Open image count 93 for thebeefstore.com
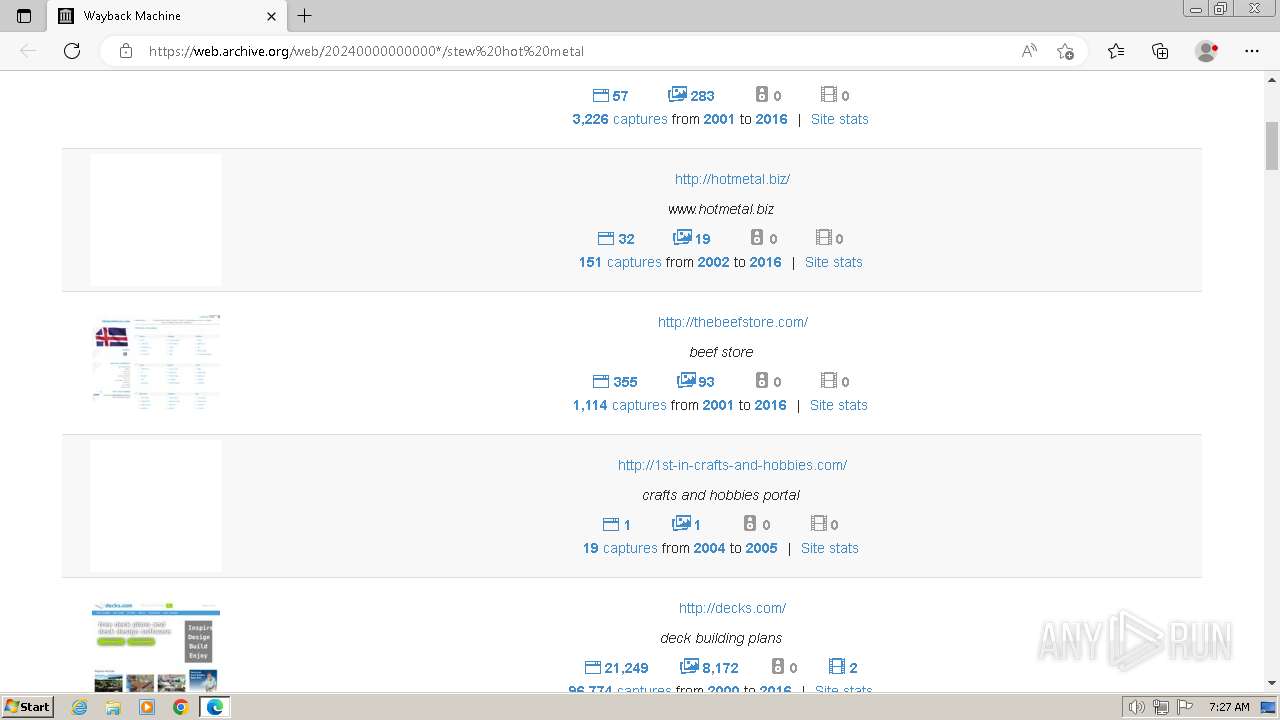The width and height of the screenshot is (1280, 720). (x=696, y=381)
